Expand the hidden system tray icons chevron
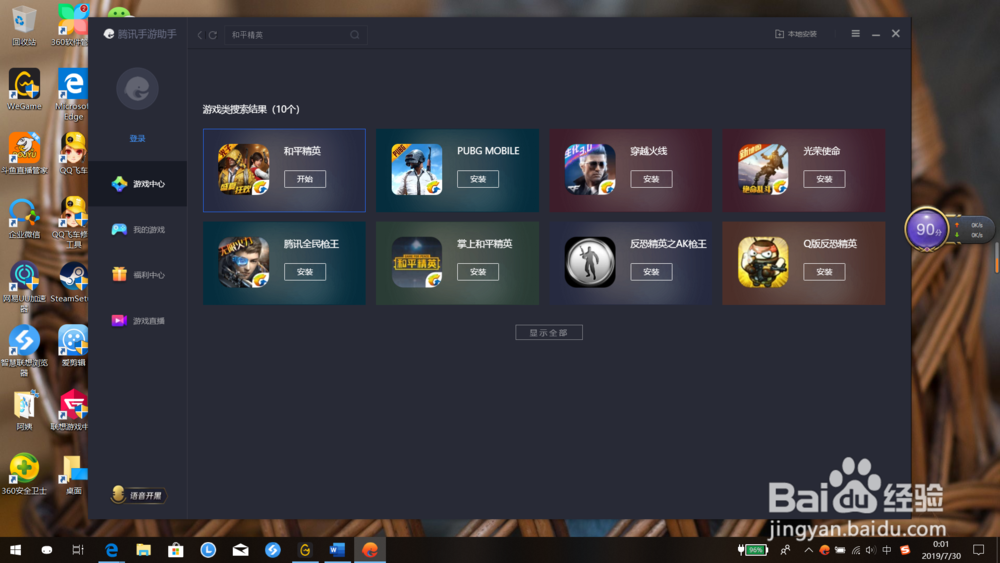The width and height of the screenshot is (1000, 563). click(808, 550)
